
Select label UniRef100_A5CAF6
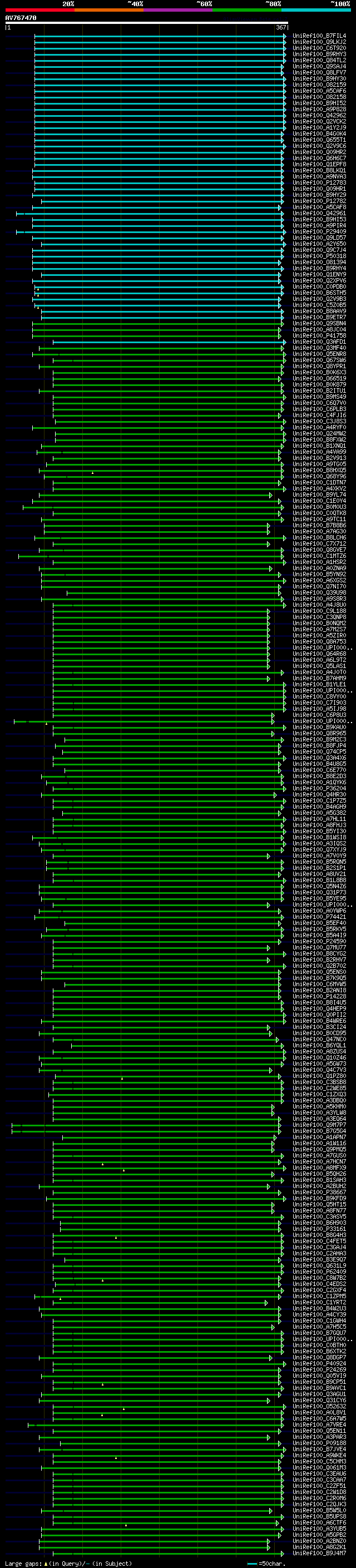[319, 91]
